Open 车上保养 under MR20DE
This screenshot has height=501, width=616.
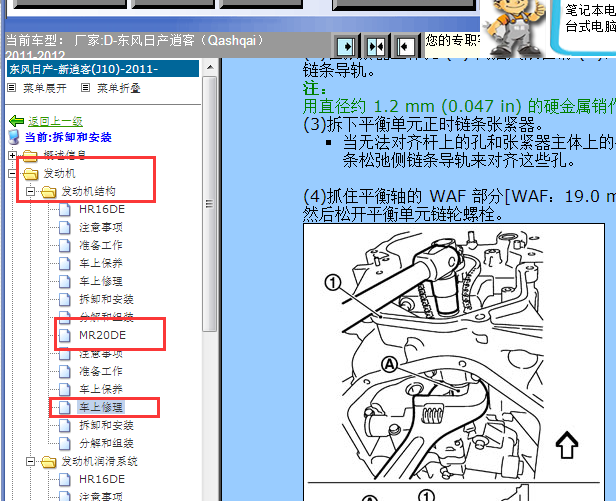pyautogui.click(x=101, y=389)
